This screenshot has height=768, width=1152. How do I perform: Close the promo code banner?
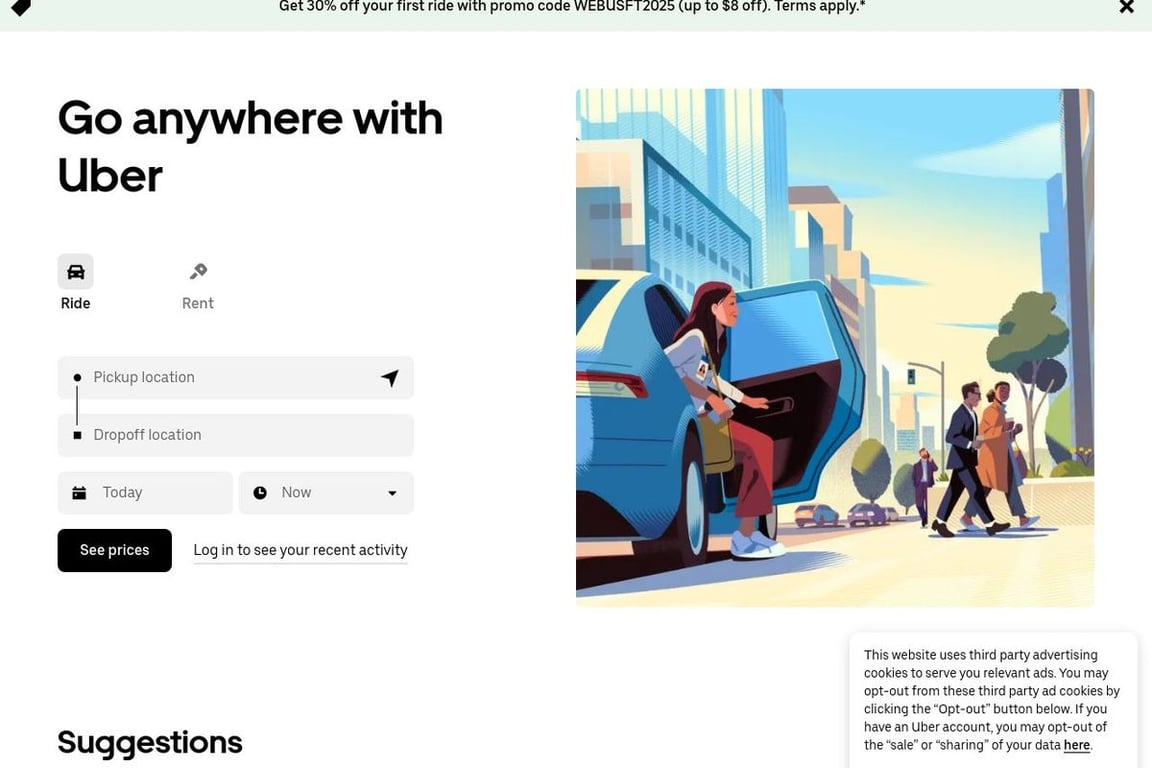coord(1126,7)
